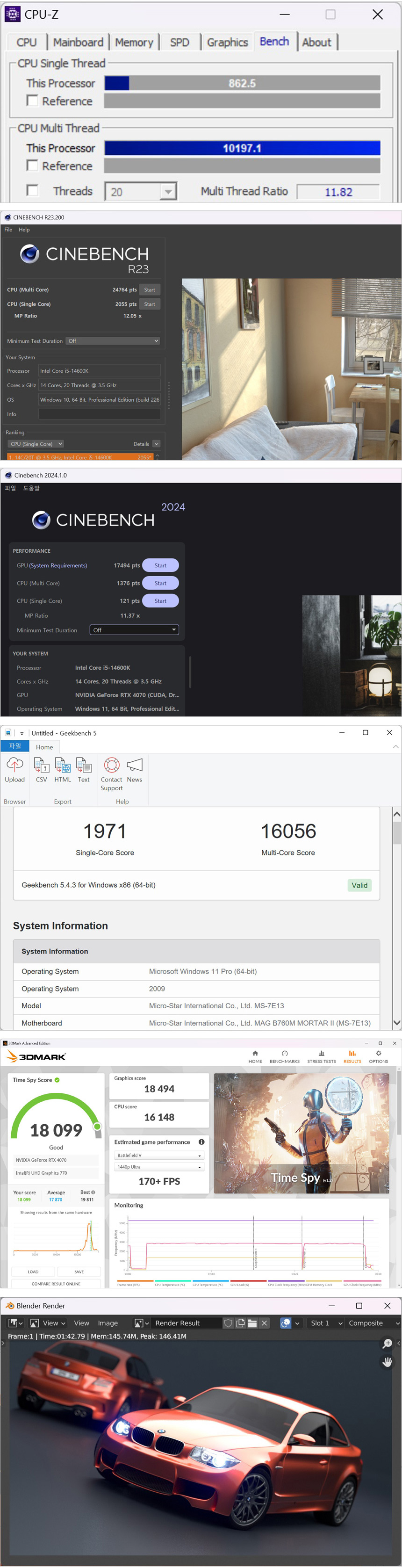
Task: Start the CPU (Single Core) test in Cinebench R23
Action: [x=150, y=304]
